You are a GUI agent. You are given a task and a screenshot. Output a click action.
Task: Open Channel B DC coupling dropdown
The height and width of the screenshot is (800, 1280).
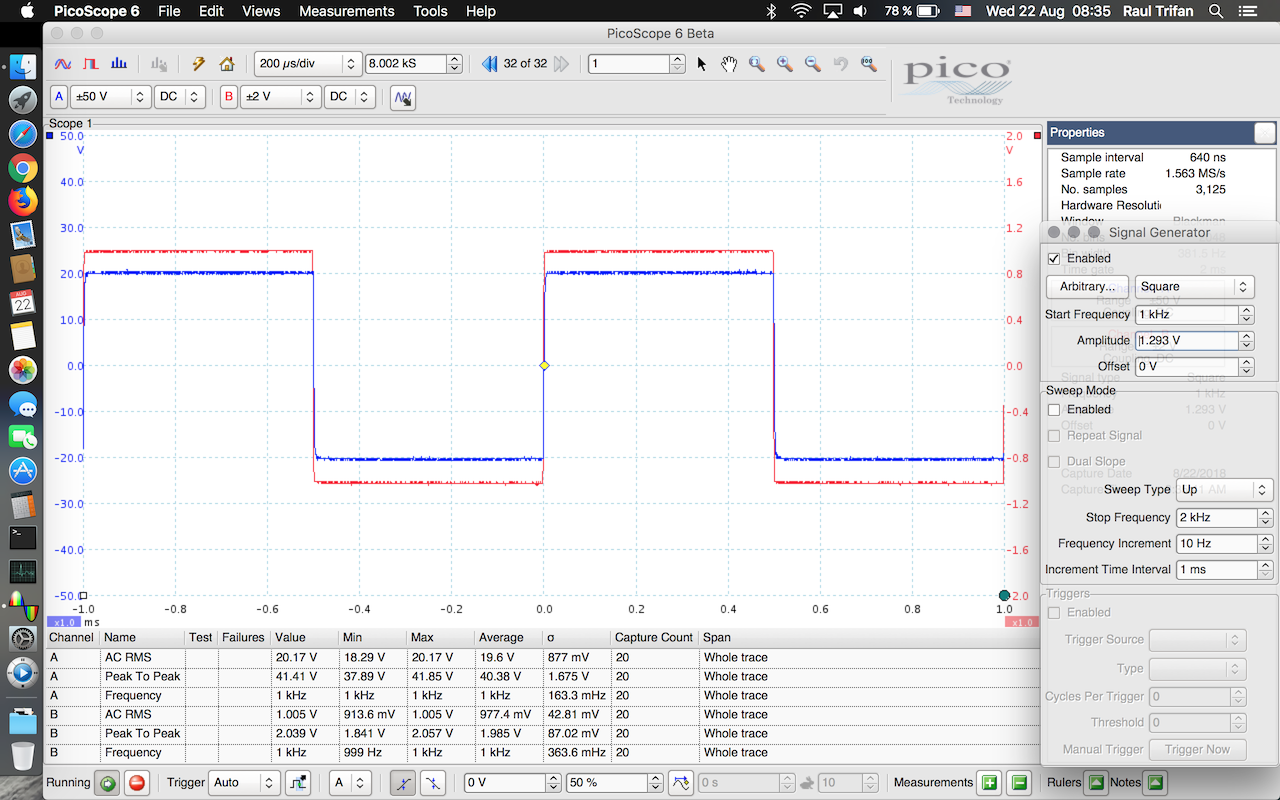click(x=350, y=97)
